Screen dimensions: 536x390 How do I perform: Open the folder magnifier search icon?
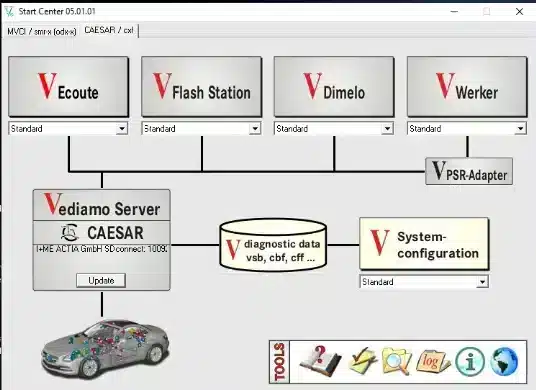(x=397, y=361)
